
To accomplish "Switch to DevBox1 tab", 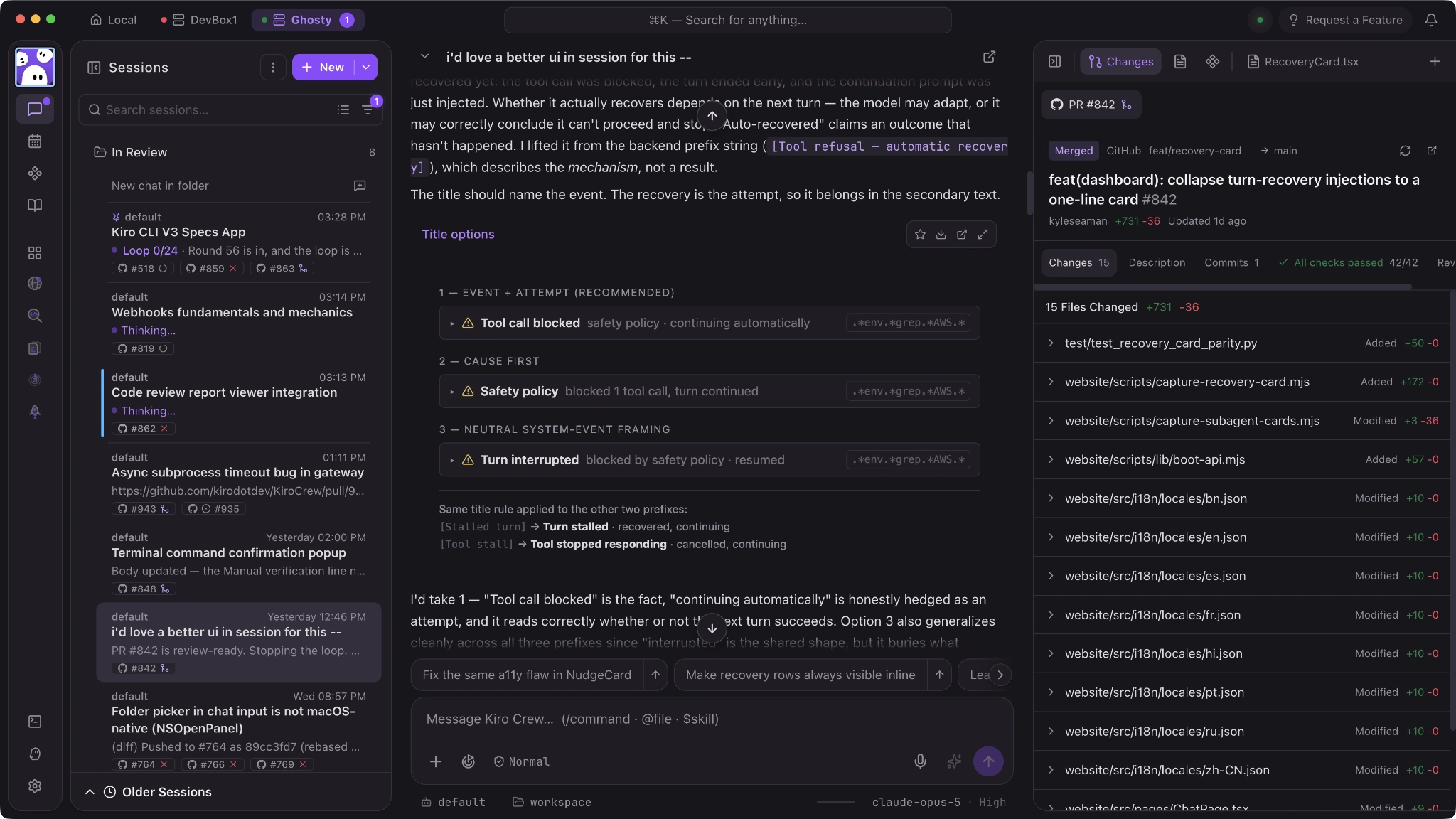I will (x=199, y=20).
